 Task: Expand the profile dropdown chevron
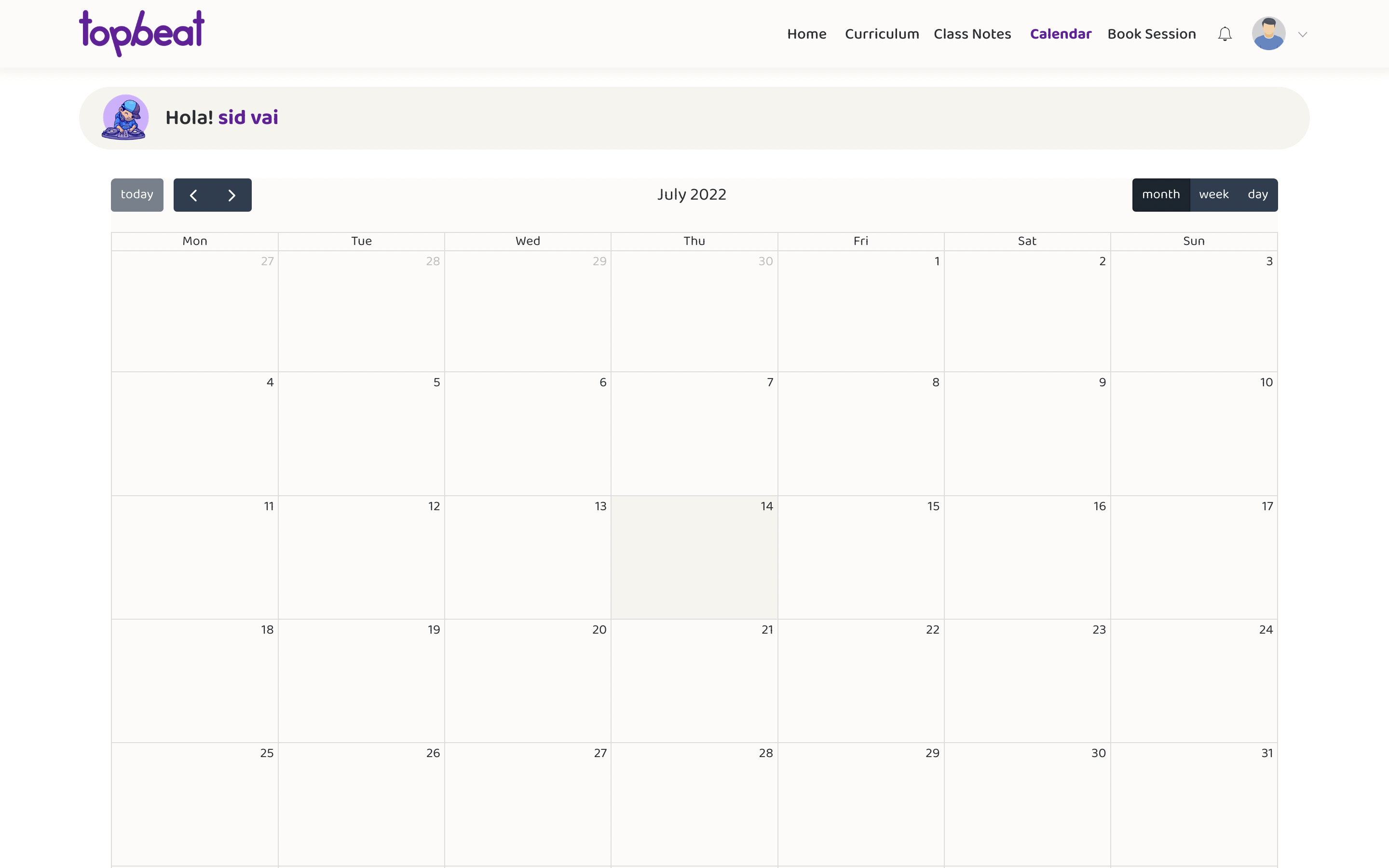[1303, 34]
